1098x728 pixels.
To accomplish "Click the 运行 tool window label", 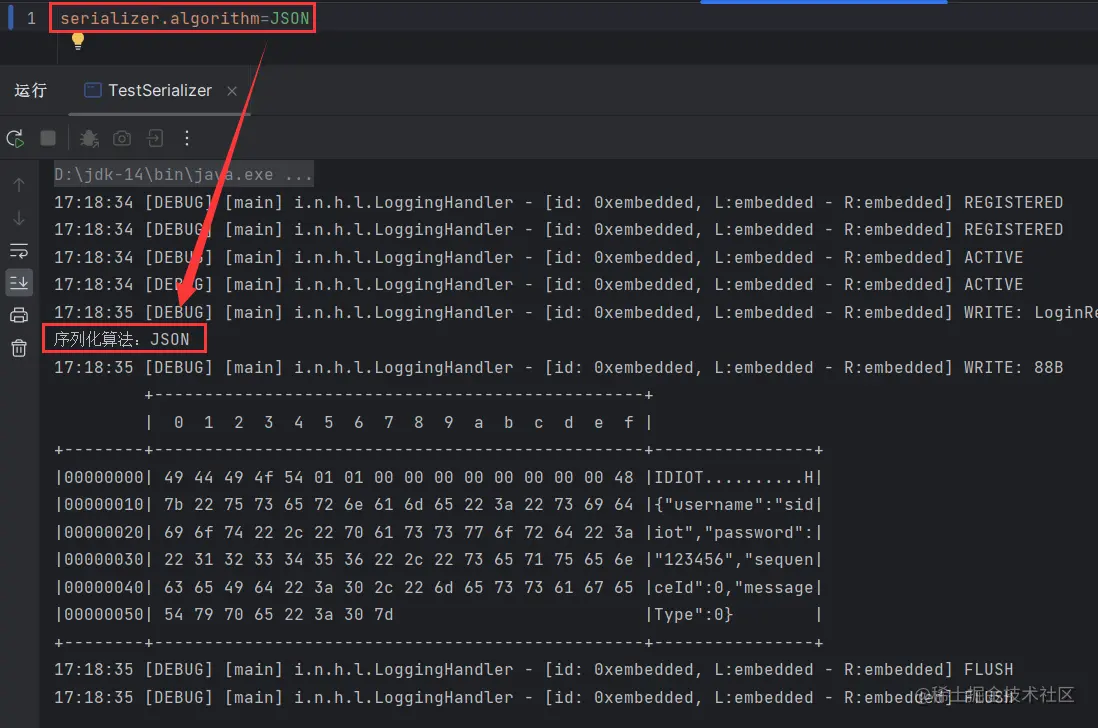I will 31,90.
